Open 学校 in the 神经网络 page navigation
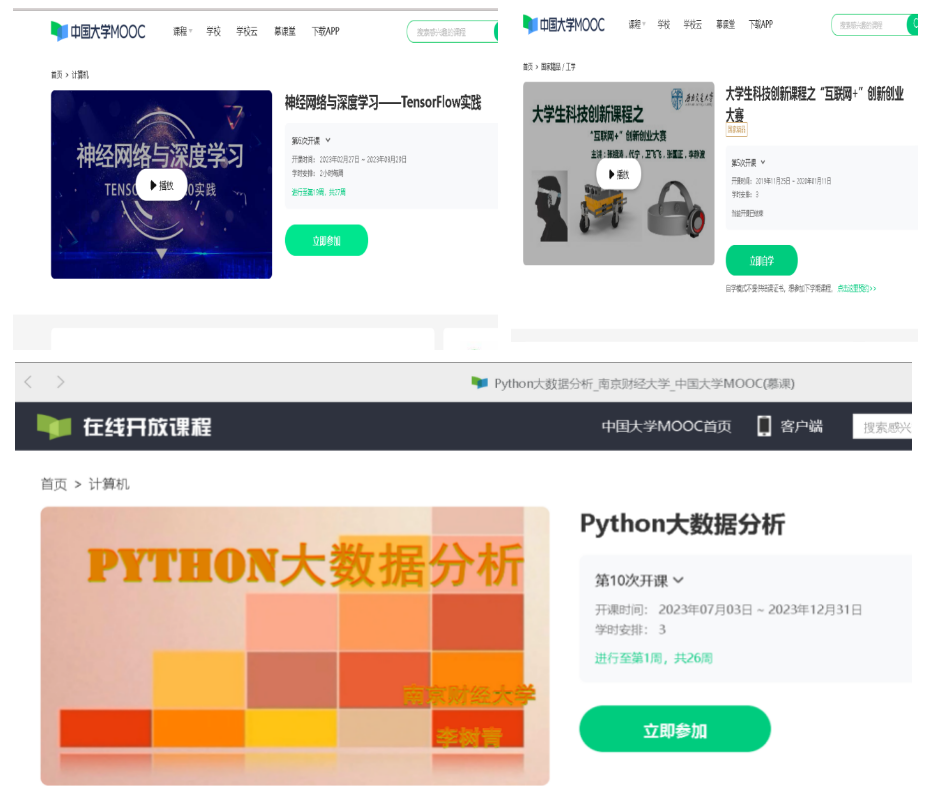 click(213, 31)
